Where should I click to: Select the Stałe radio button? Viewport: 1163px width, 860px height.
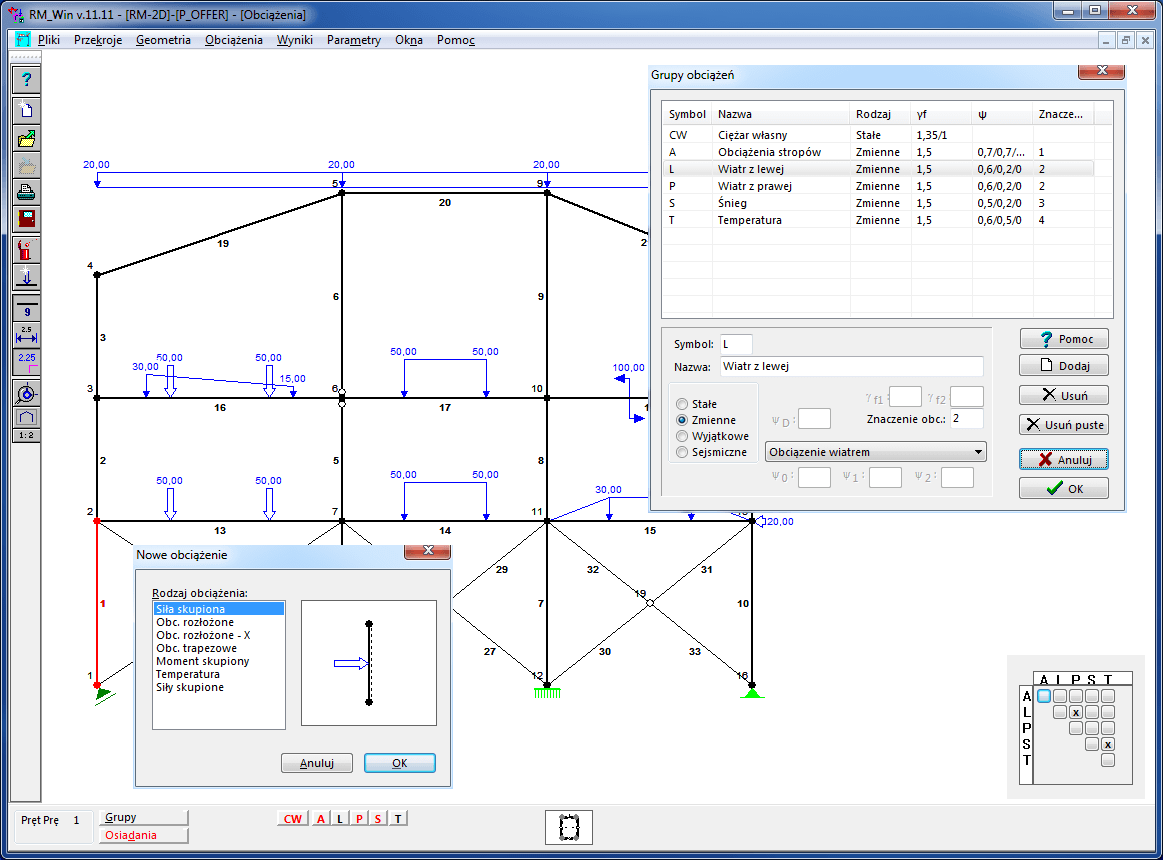click(x=683, y=404)
